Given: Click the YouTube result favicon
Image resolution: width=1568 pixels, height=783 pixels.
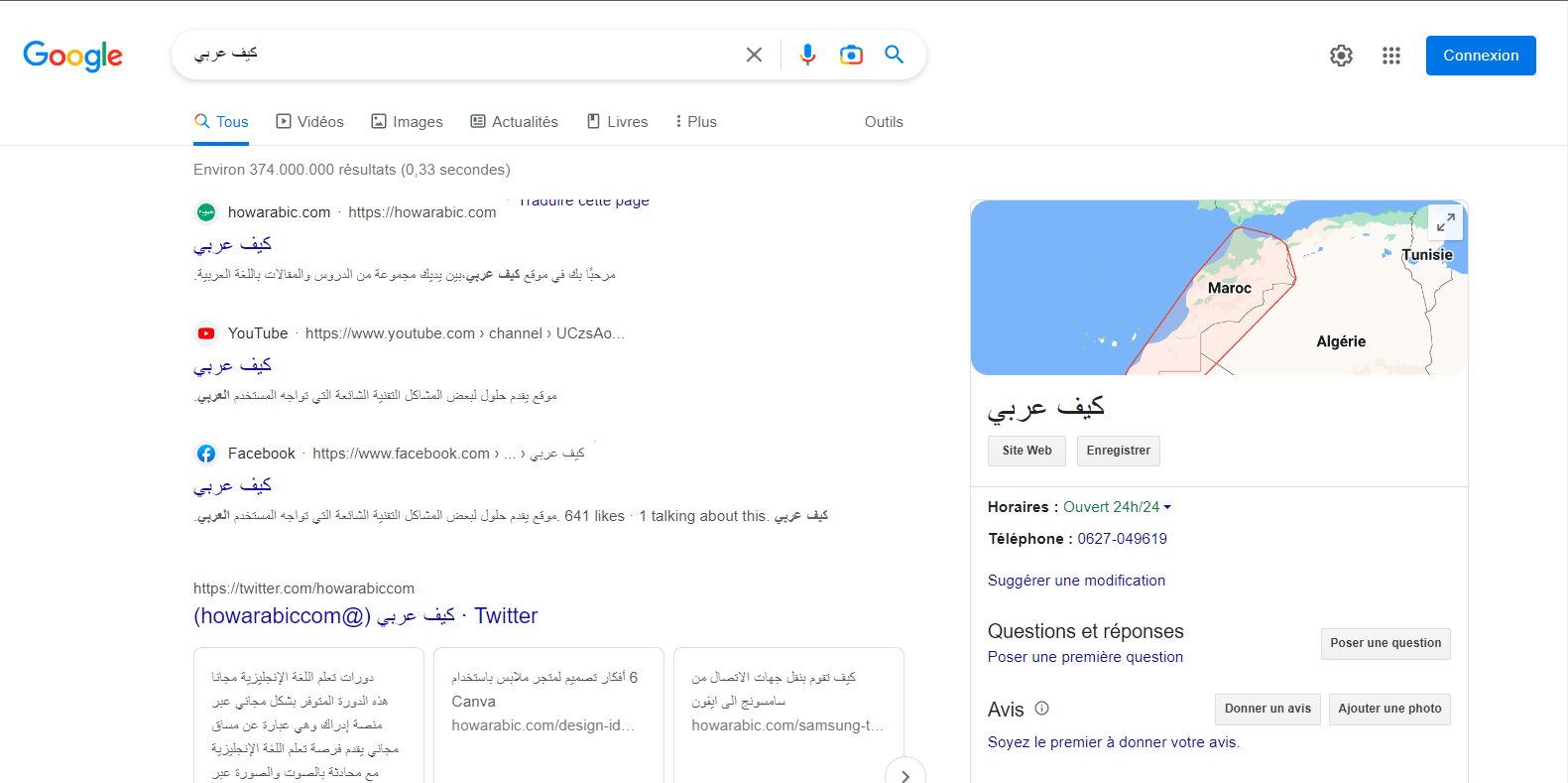Looking at the screenshot, I should (x=206, y=333).
